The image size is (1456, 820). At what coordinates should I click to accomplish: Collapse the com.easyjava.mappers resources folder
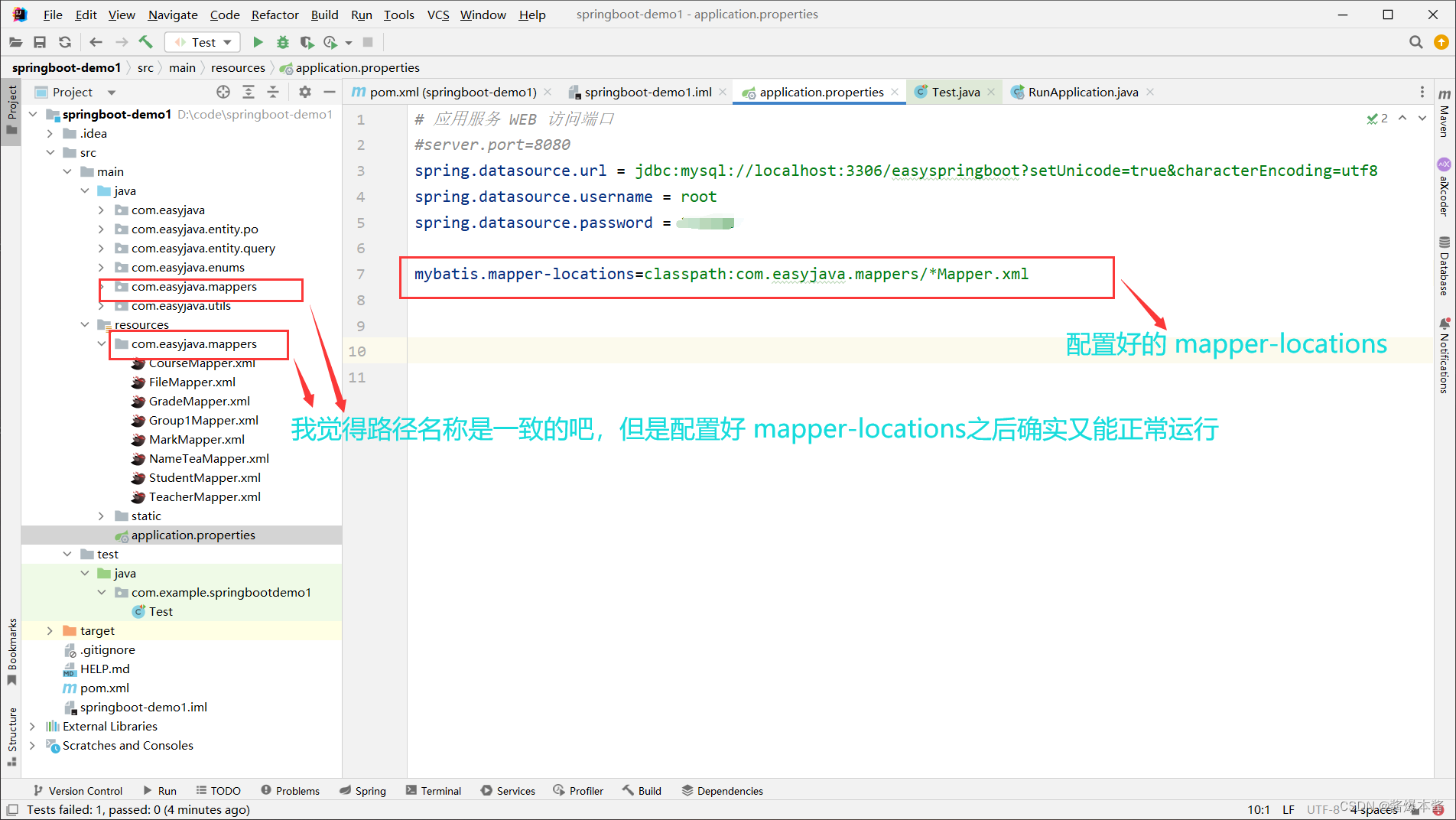pos(102,343)
